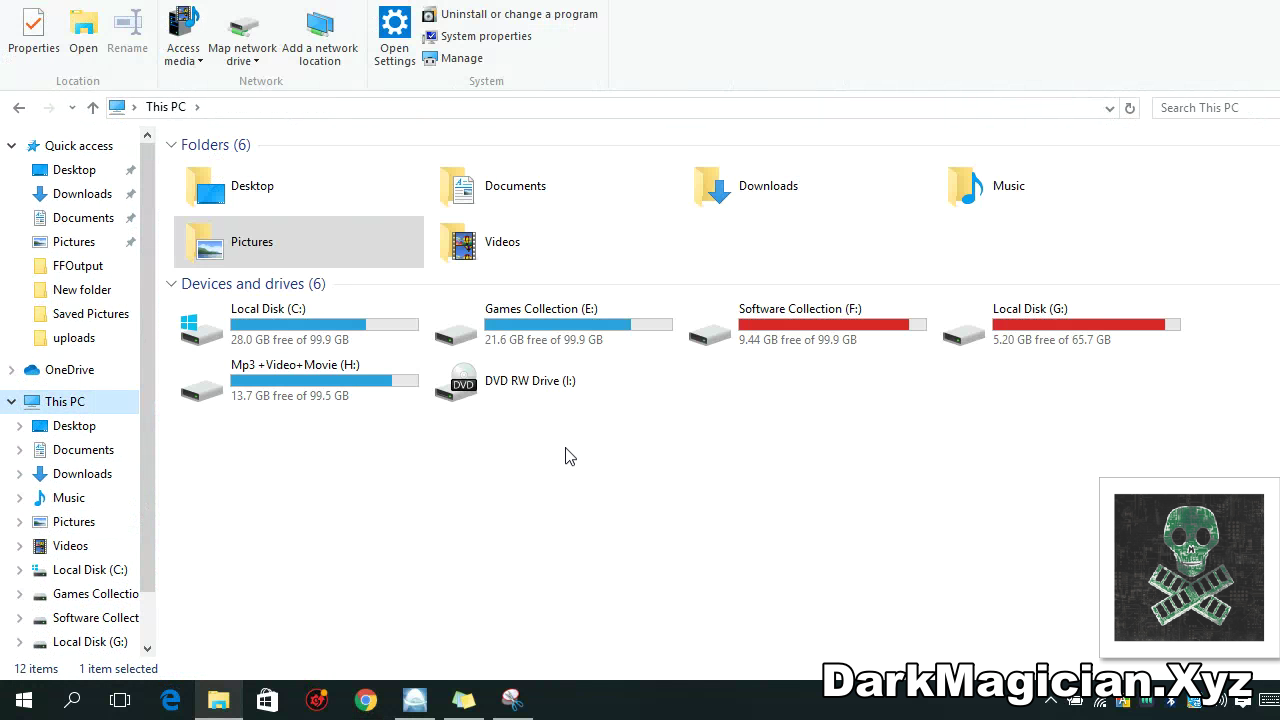The height and width of the screenshot is (720, 1280).
Task: Open Task View on taskbar
Action: (x=120, y=700)
